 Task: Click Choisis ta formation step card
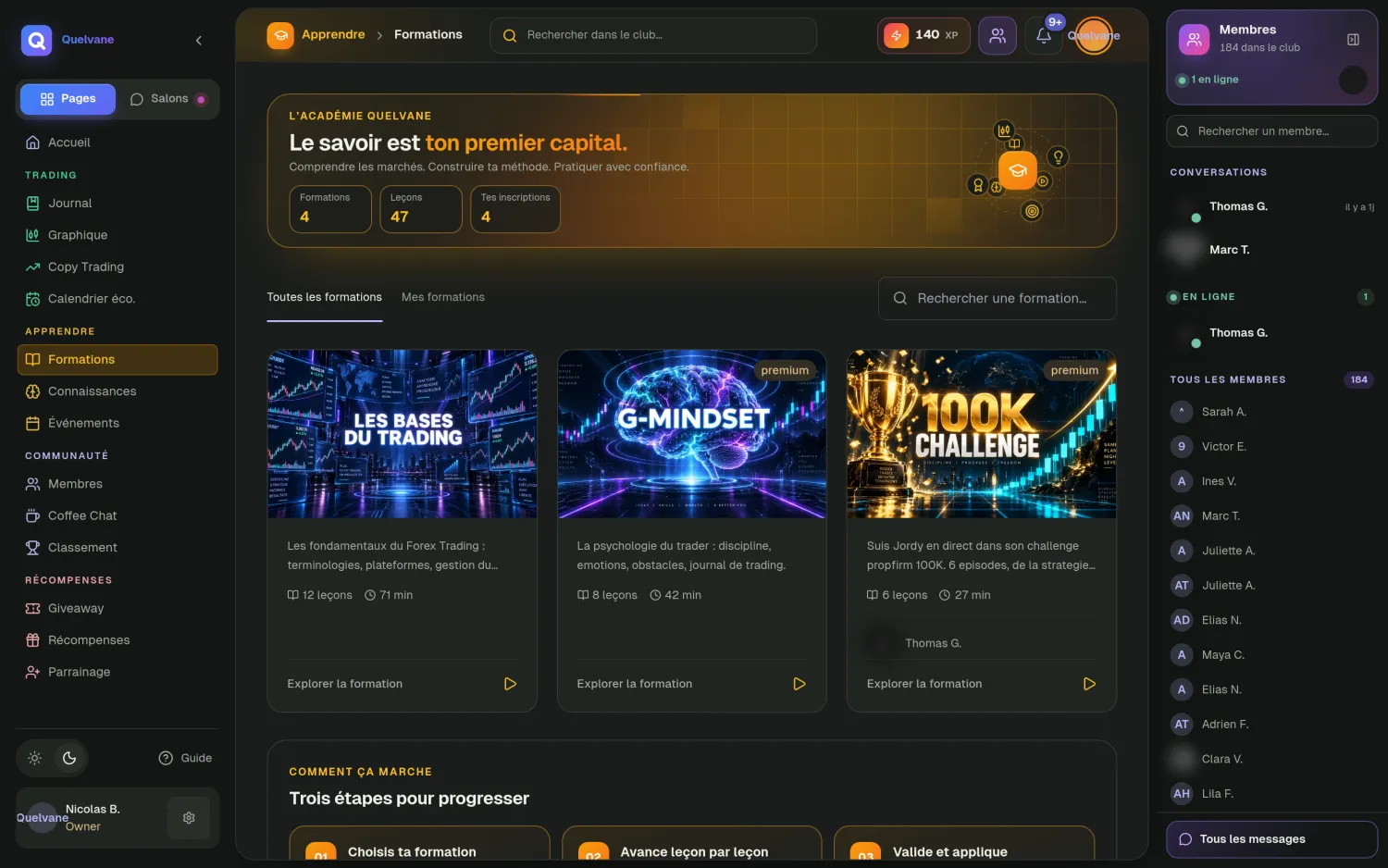(x=420, y=845)
